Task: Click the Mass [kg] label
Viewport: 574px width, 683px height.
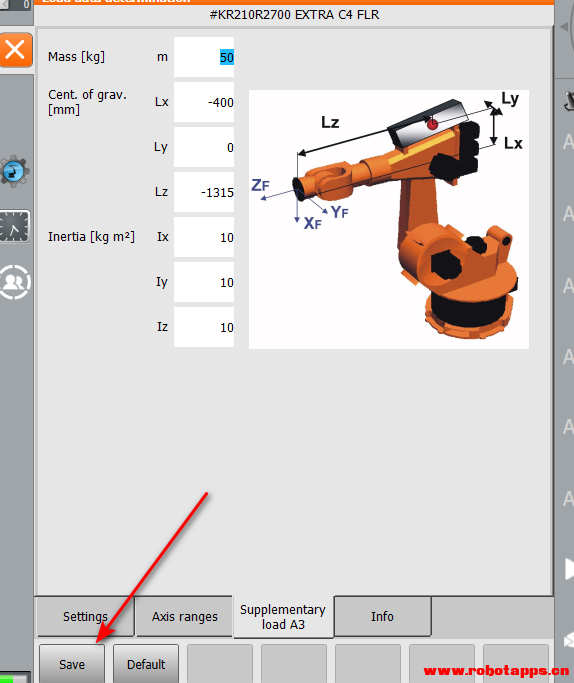Action: tap(77, 57)
